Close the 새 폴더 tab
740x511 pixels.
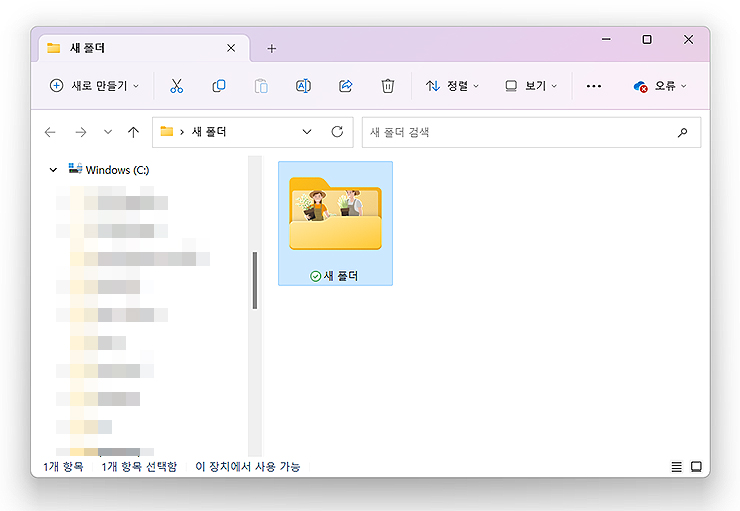[x=231, y=48]
